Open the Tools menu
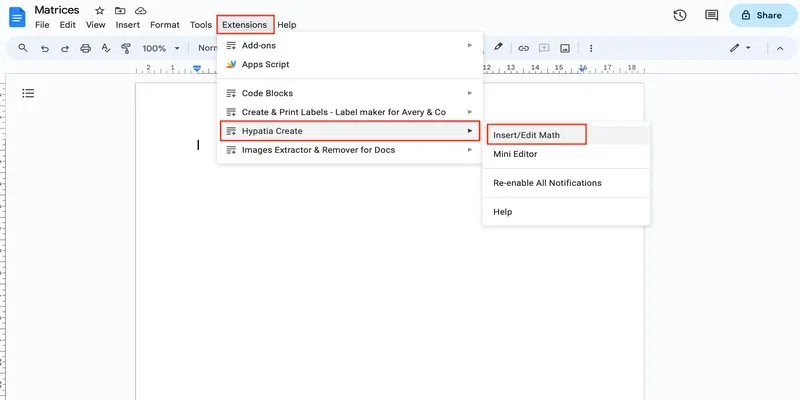The height and width of the screenshot is (400, 800). coord(201,24)
